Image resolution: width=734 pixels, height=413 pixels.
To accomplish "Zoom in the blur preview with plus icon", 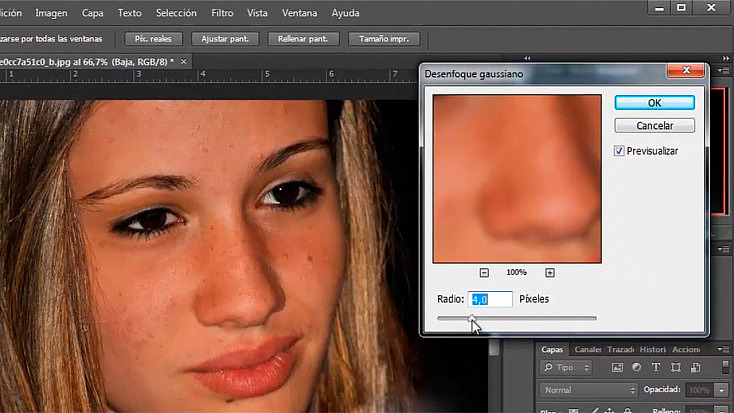I will [x=550, y=273].
